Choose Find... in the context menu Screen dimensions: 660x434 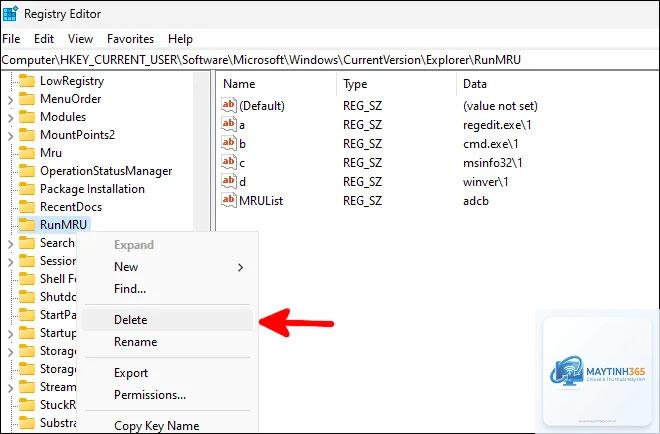pos(168,289)
